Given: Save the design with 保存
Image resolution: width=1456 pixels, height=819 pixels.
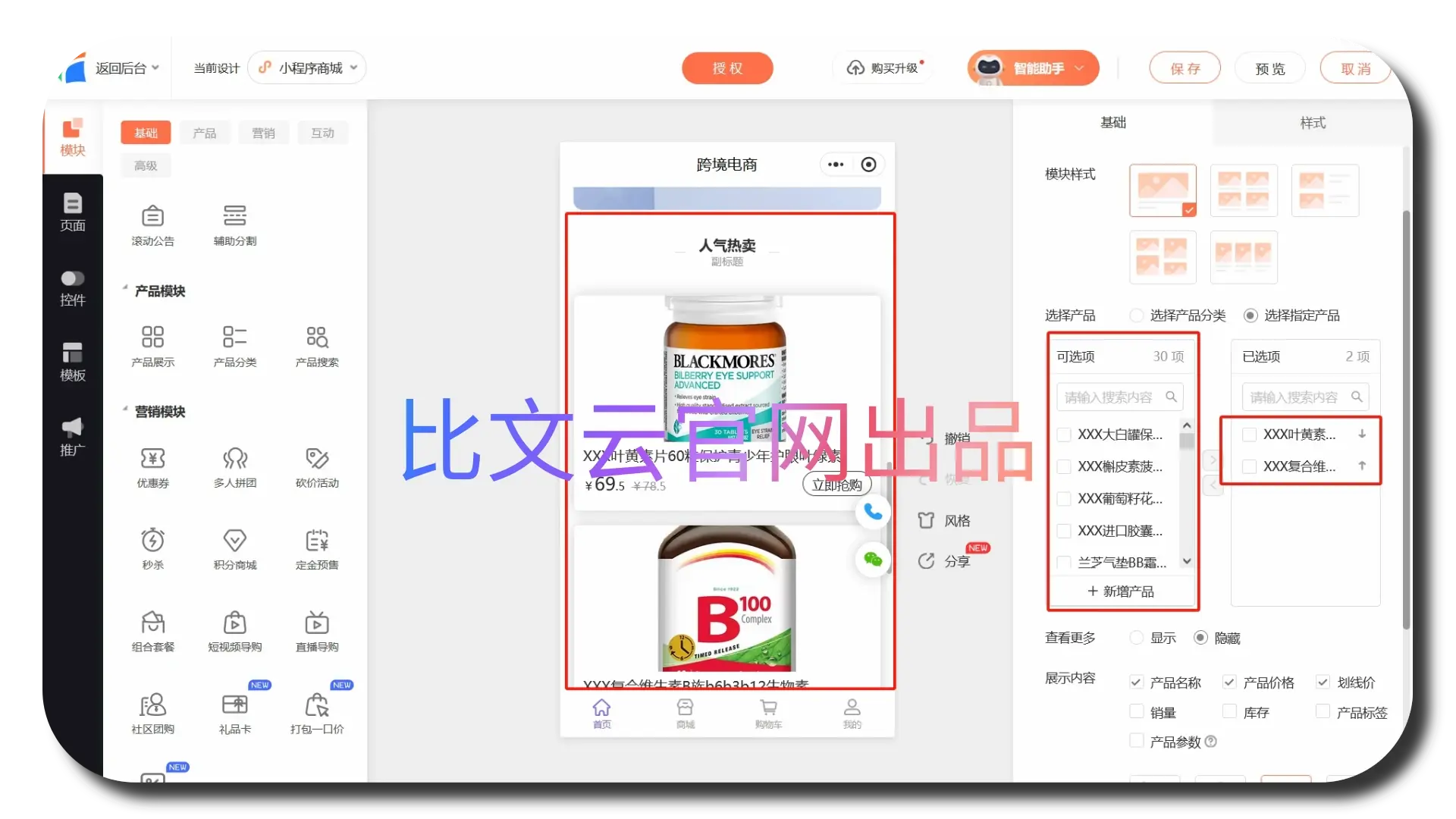Looking at the screenshot, I should [1185, 68].
